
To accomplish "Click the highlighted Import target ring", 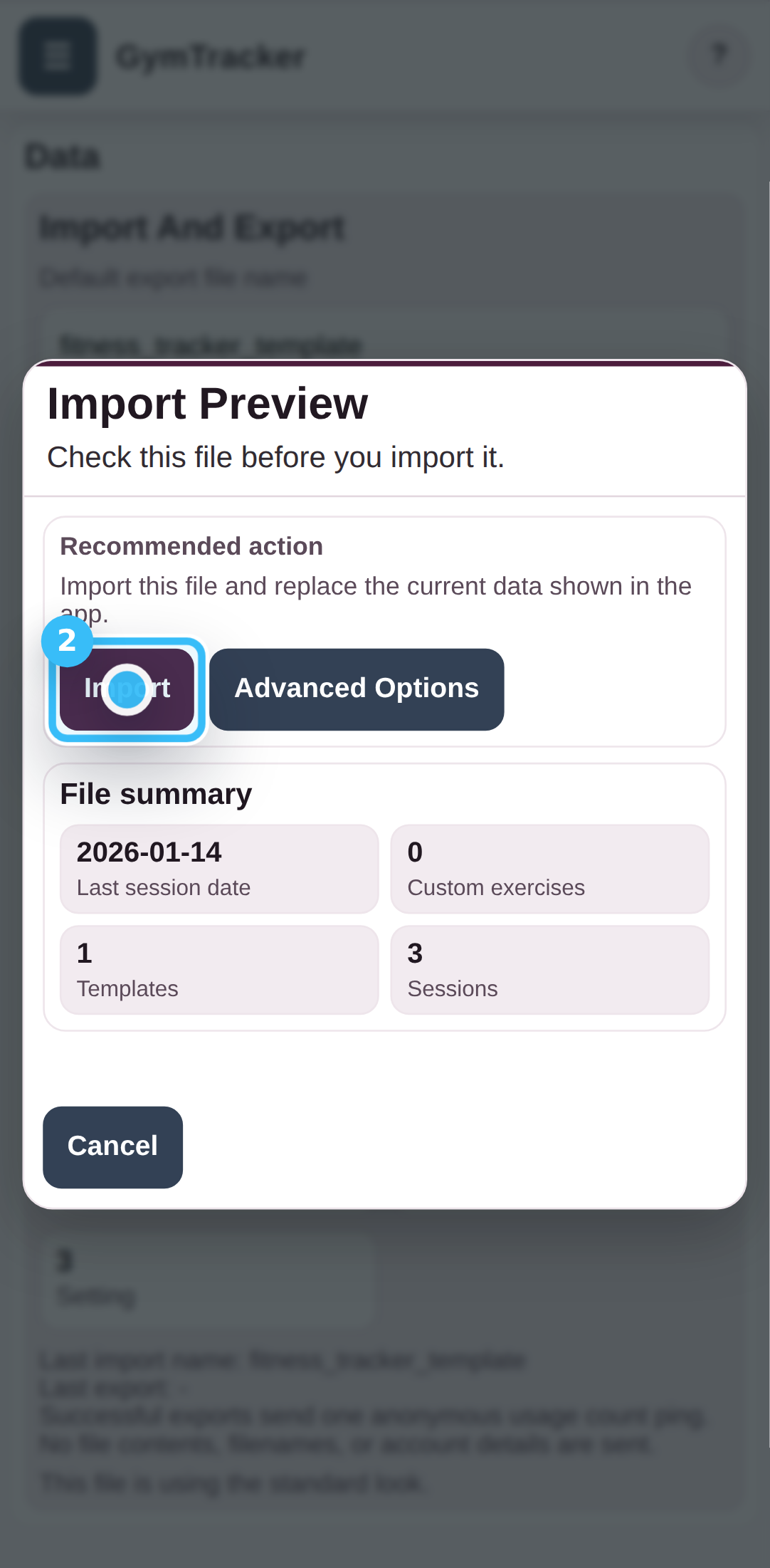I will click(x=127, y=689).
